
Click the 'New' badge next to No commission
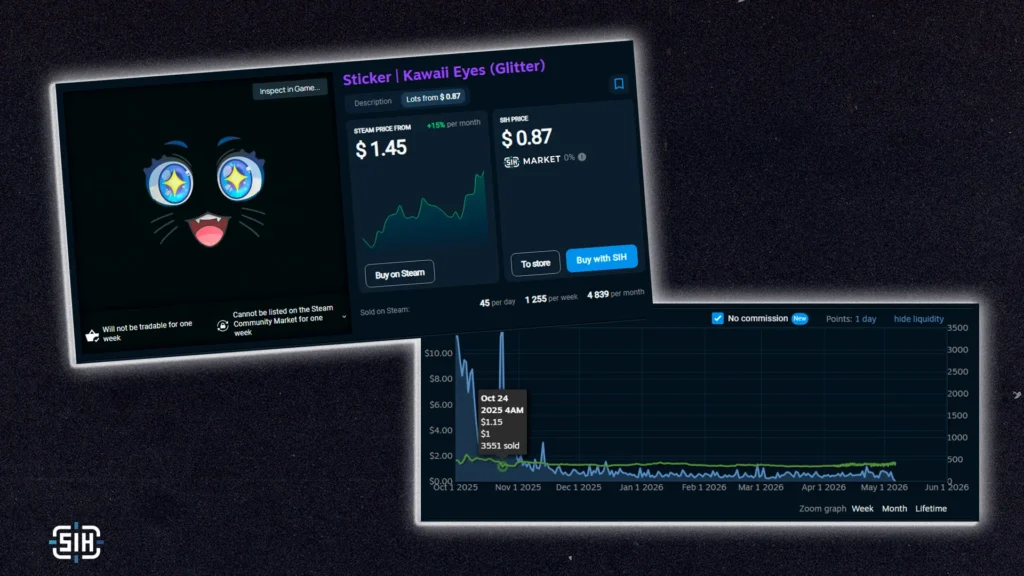pos(800,319)
